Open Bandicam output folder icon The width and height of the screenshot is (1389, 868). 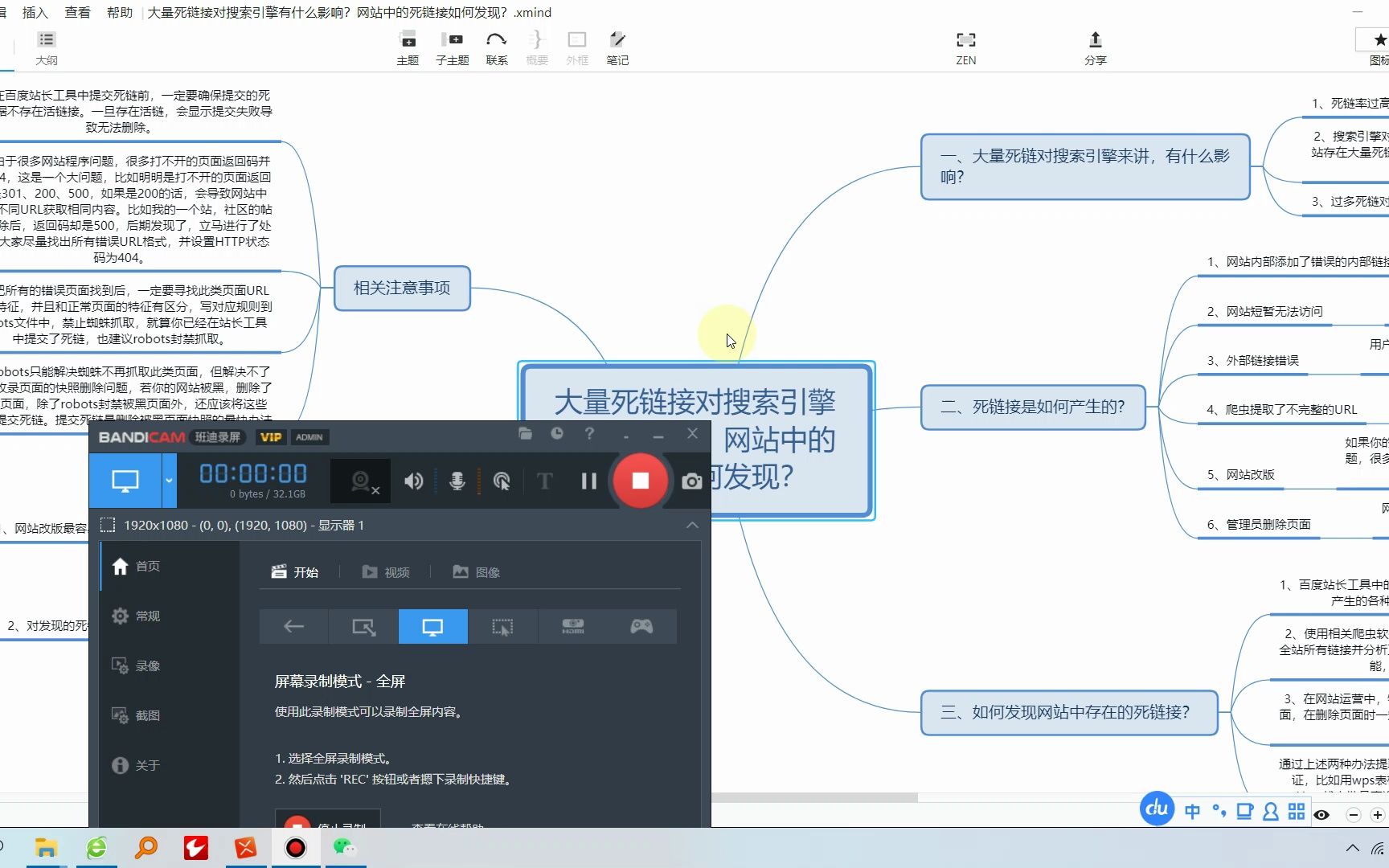[526, 434]
